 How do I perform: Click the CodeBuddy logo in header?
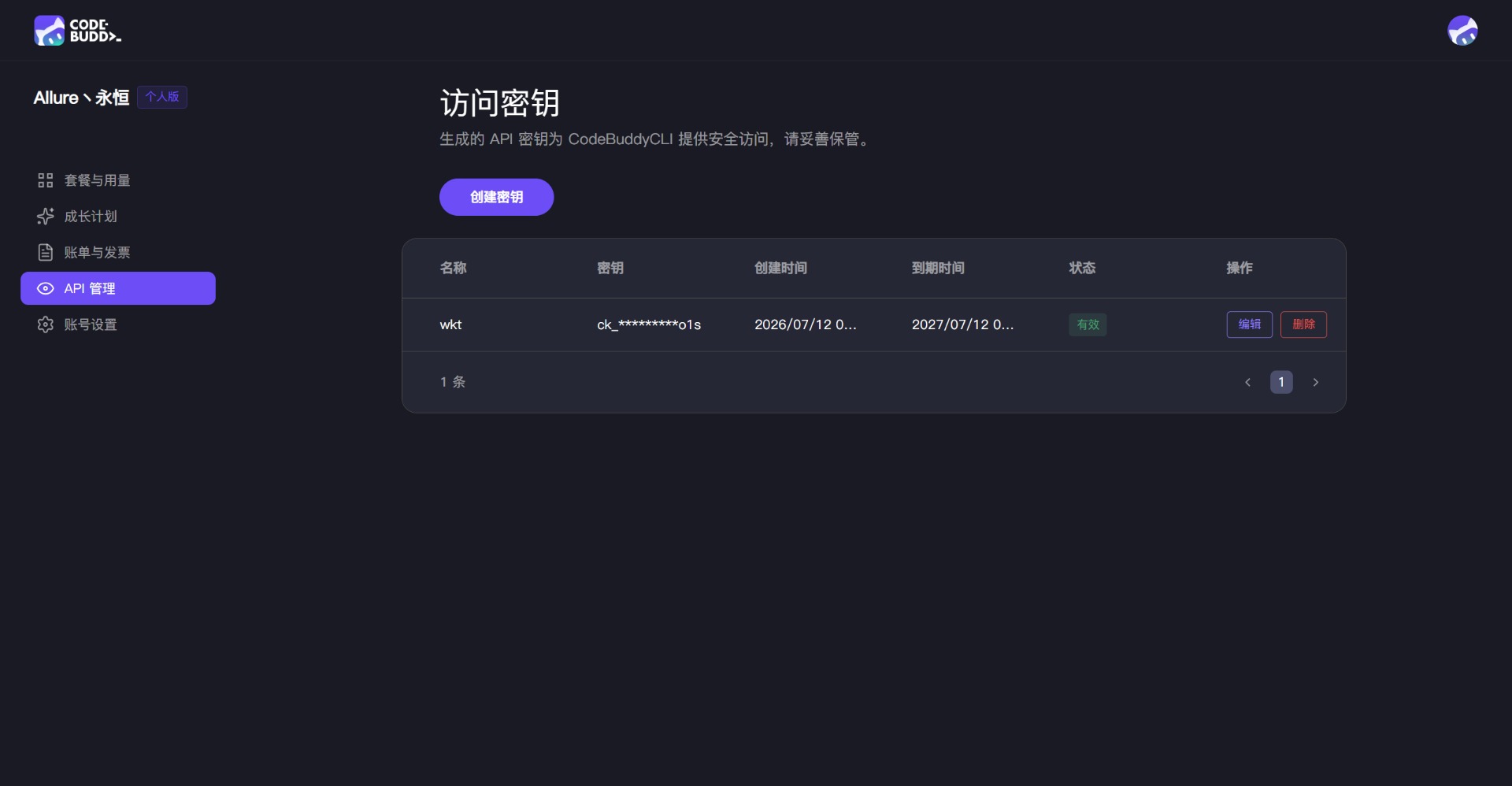point(77,31)
